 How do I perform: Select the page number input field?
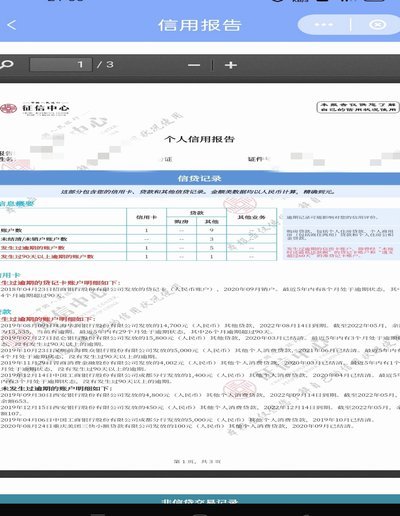click(x=61, y=65)
